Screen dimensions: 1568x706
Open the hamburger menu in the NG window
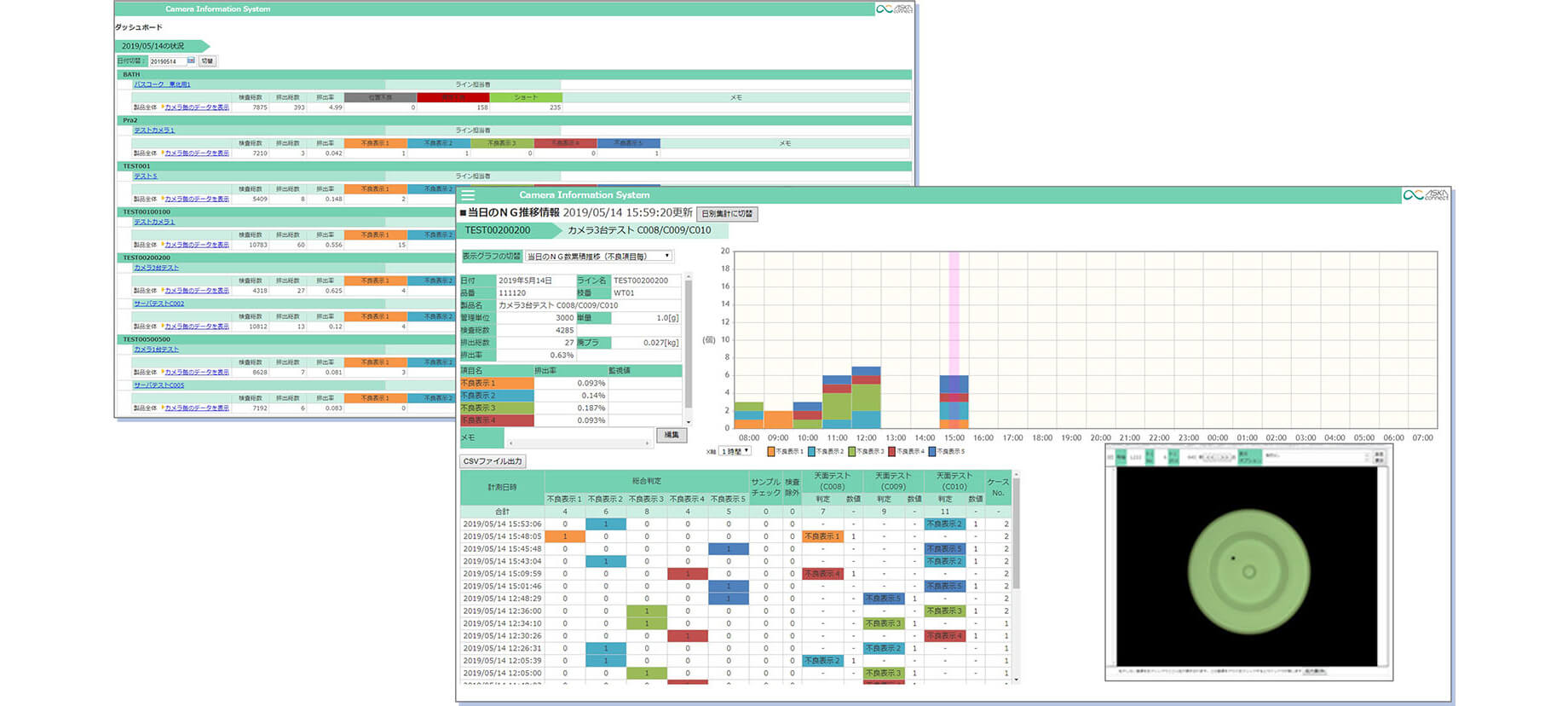[x=468, y=195]
